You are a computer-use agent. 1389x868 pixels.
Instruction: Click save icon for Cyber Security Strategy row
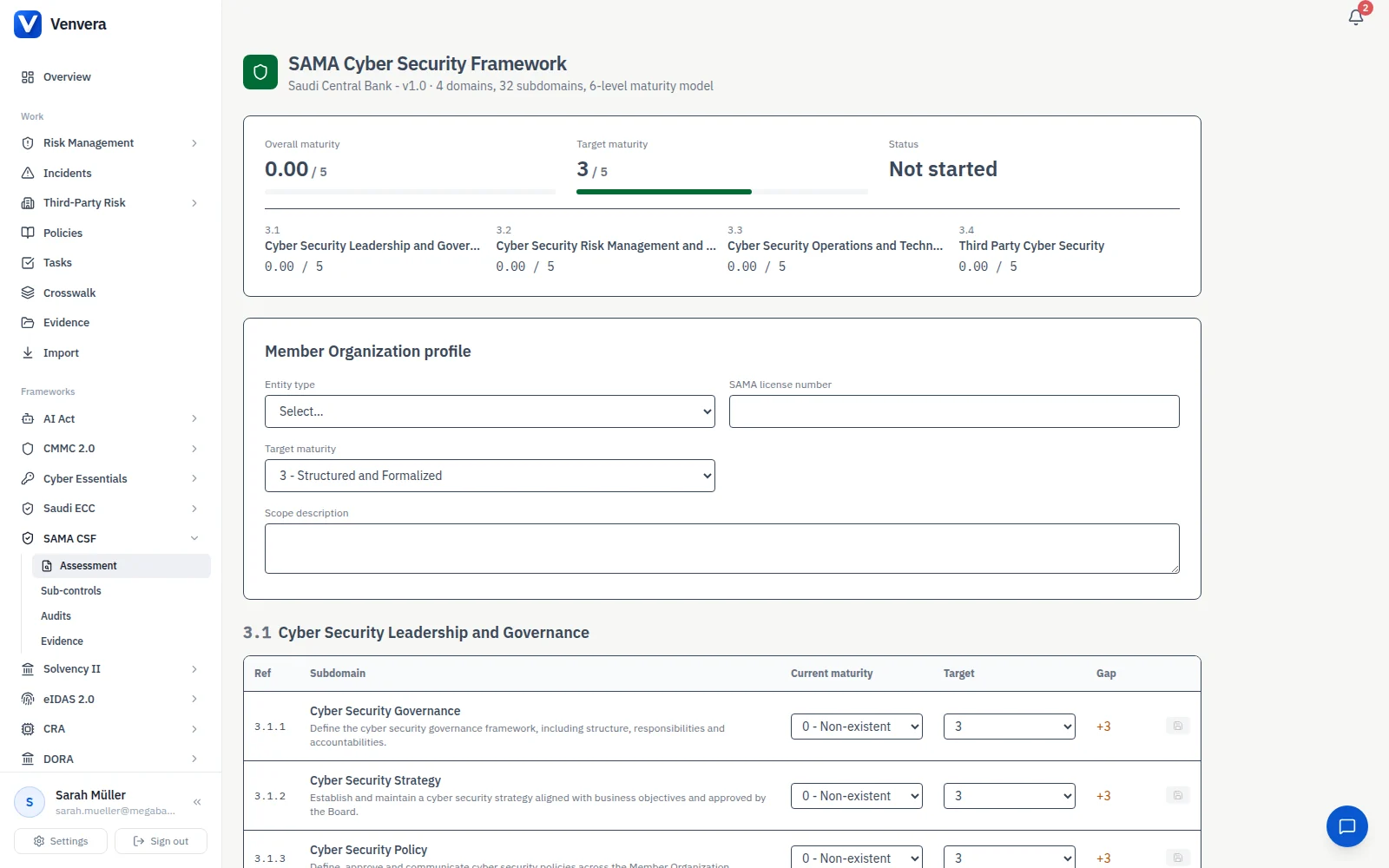(x=1178, y=795)
